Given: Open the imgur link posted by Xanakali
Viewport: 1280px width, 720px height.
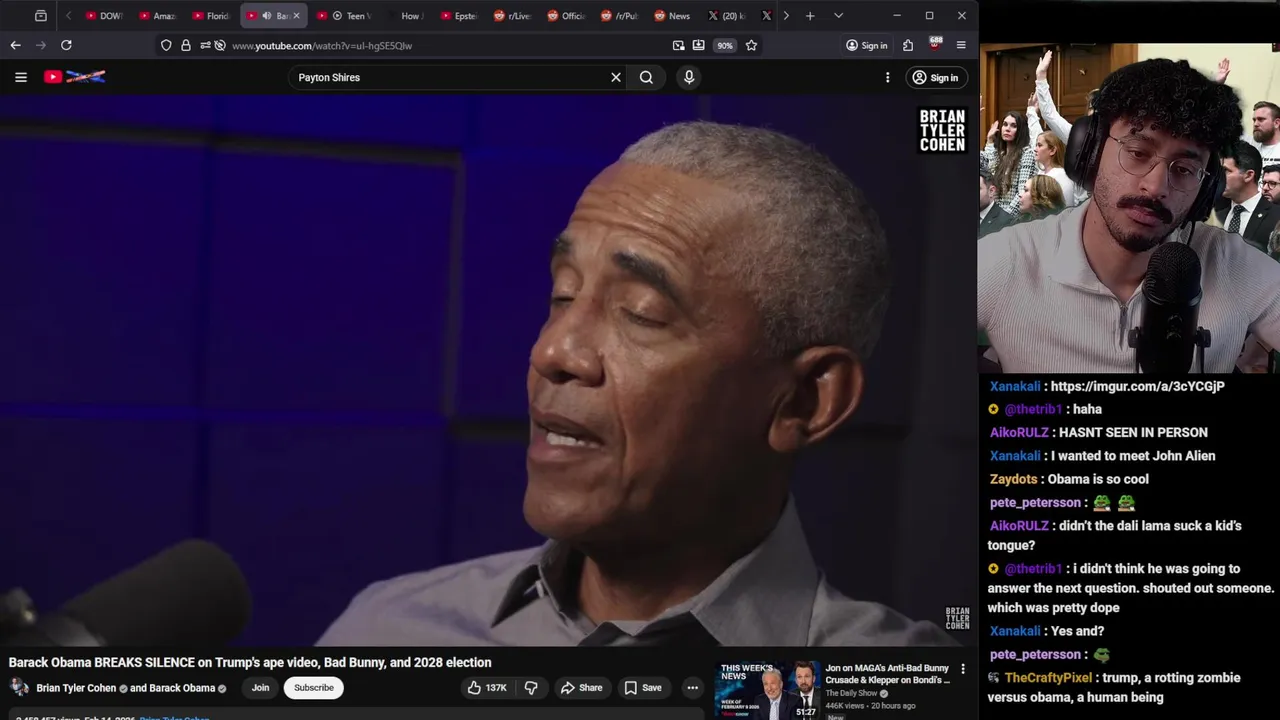Looking at the screenshot, I should click(x=1138, y=386).
